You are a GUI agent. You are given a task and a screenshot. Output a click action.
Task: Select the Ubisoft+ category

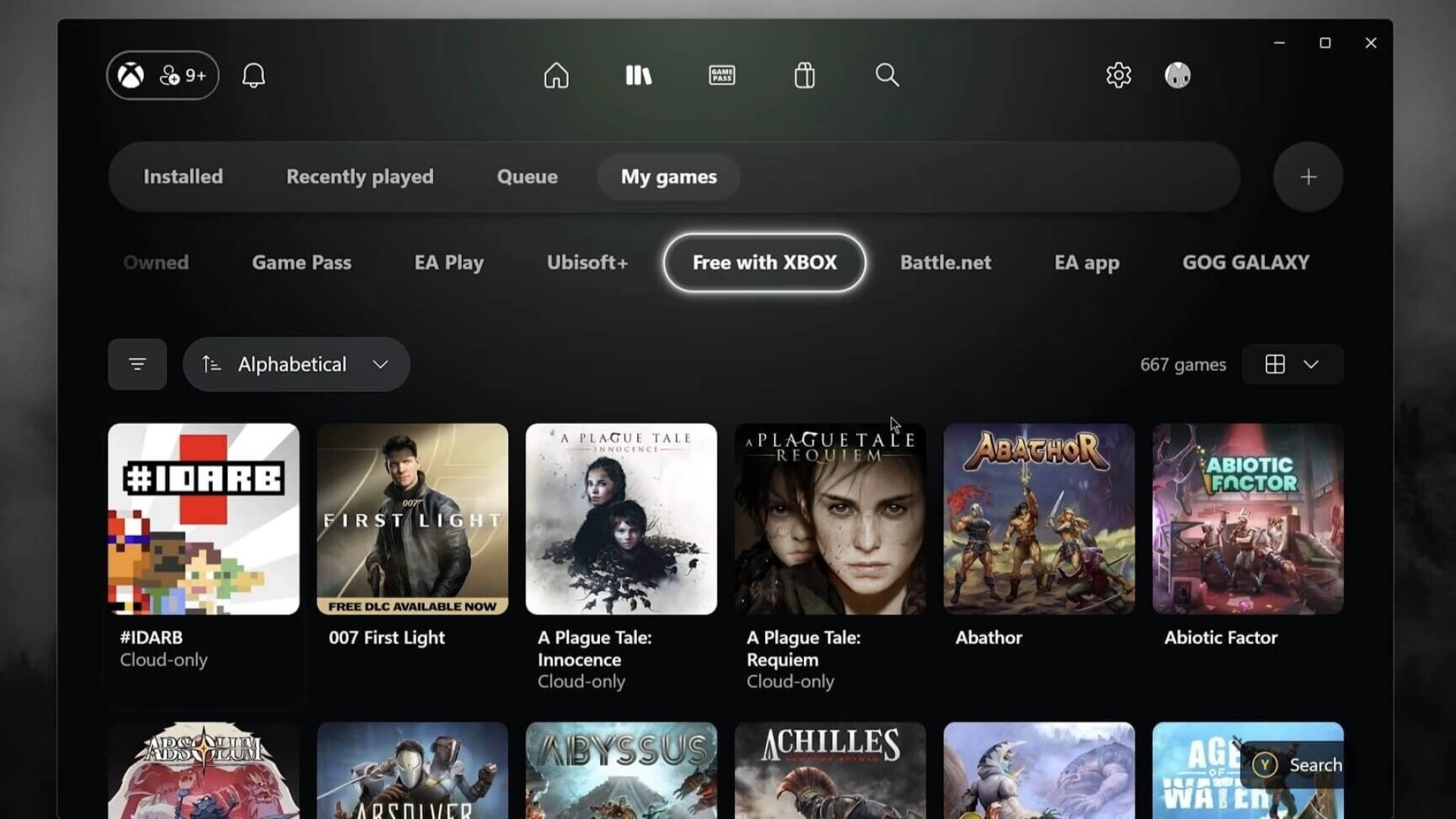pos(587,262)
